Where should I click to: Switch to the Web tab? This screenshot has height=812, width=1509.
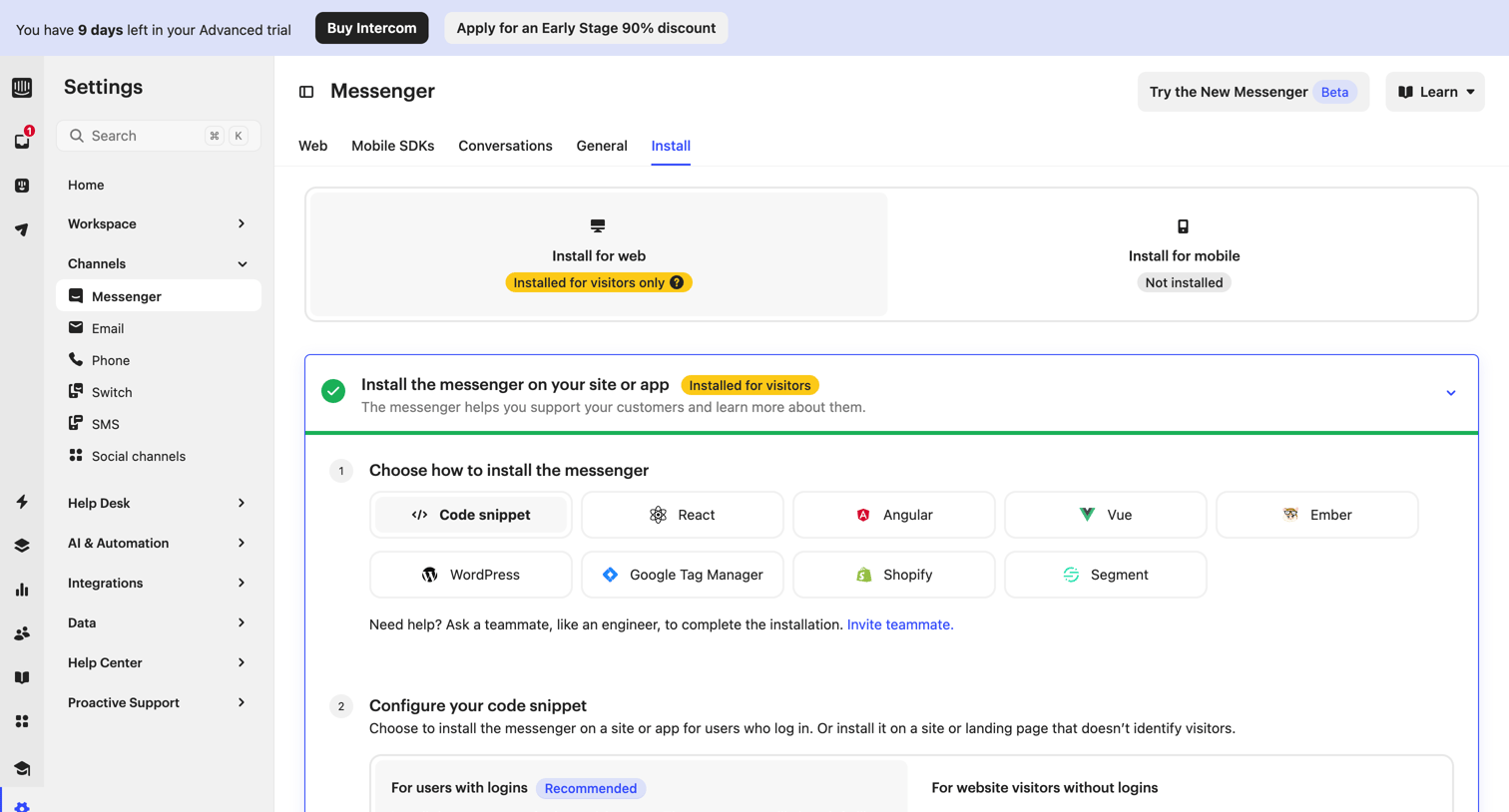[312, 146]
